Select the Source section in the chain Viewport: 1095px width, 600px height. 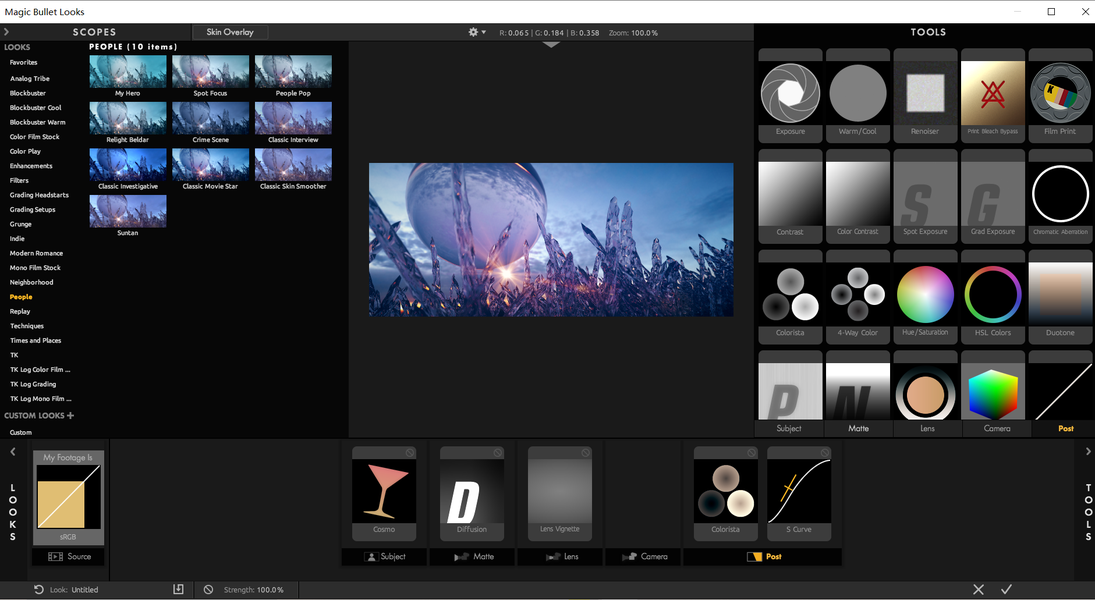(x=68, y=557)
